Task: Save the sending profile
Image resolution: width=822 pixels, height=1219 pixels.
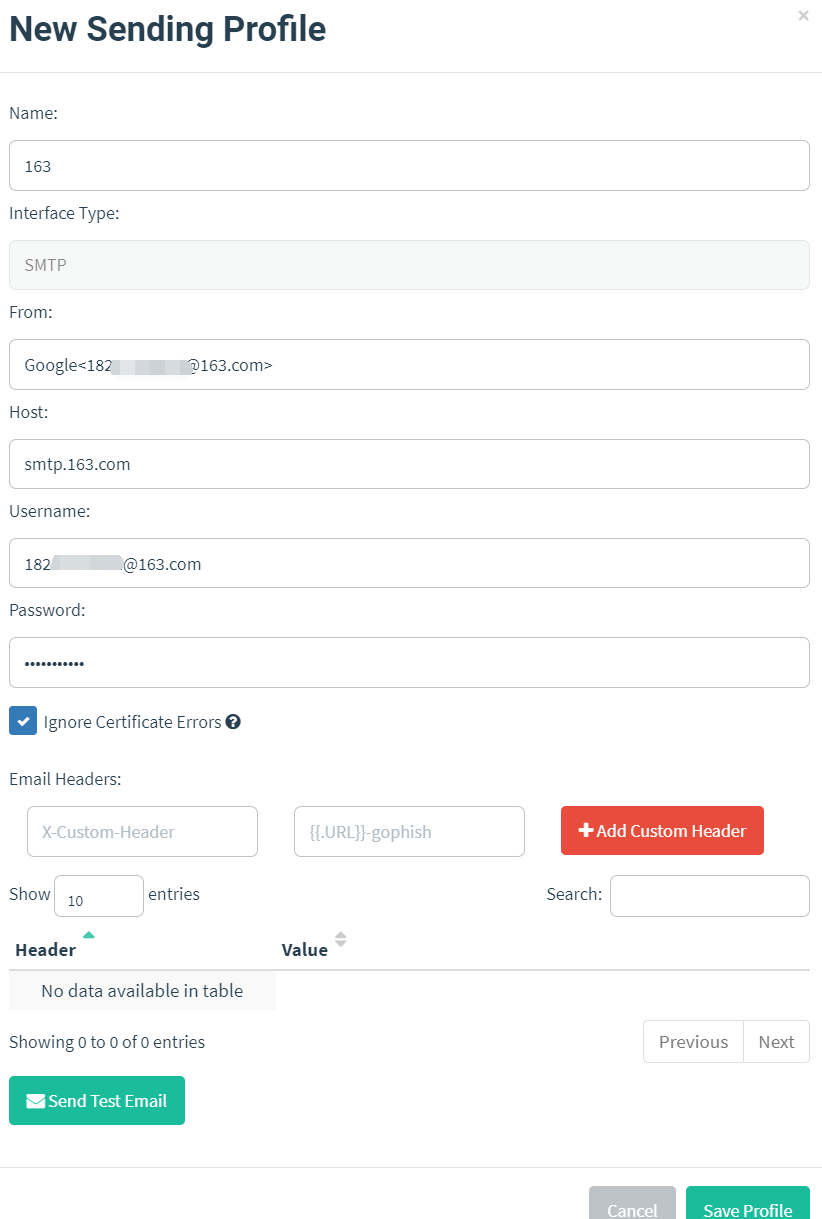Action: [747, 1208]
